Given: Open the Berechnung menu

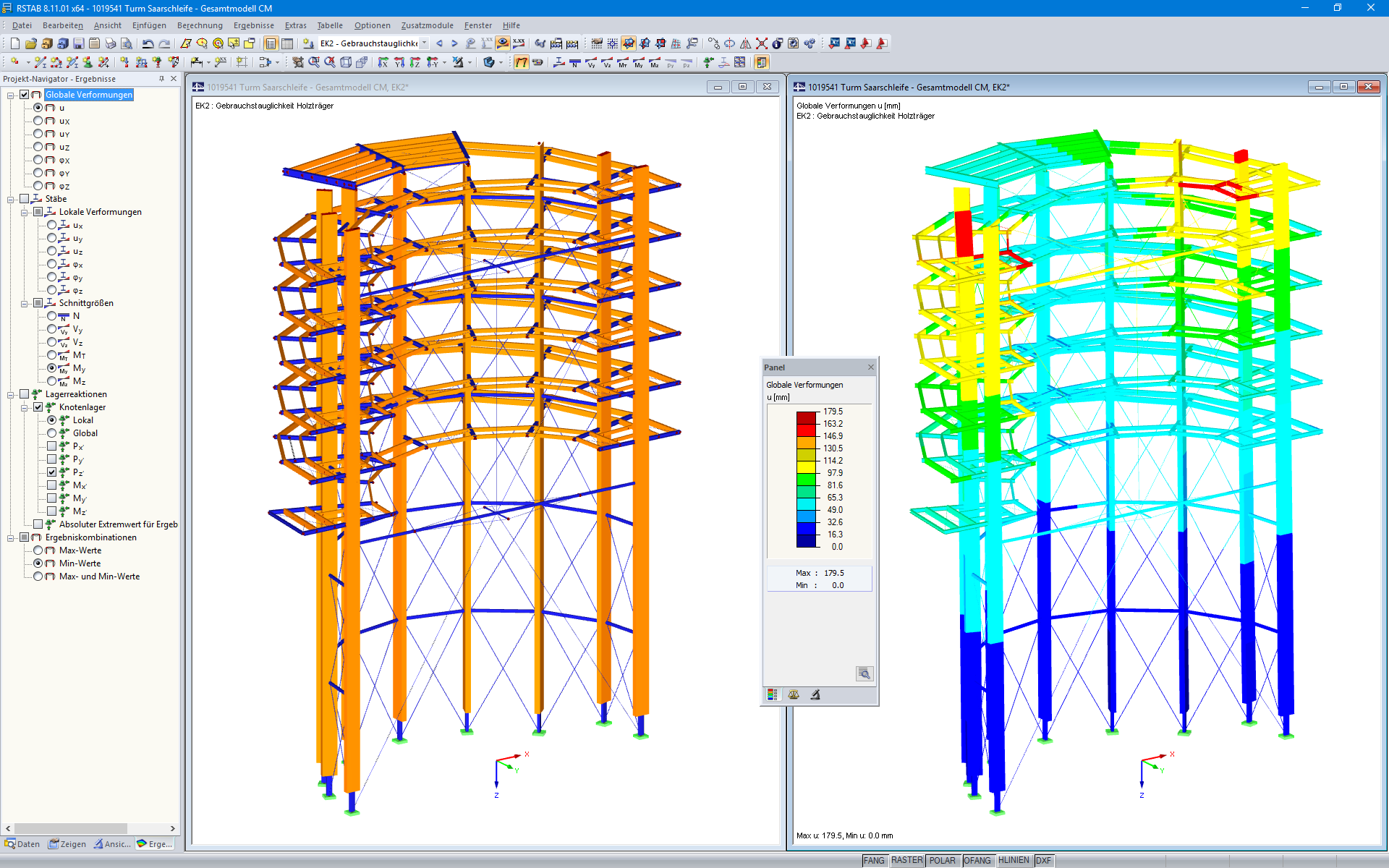Looking at the screenshot, I should (200, 25).
